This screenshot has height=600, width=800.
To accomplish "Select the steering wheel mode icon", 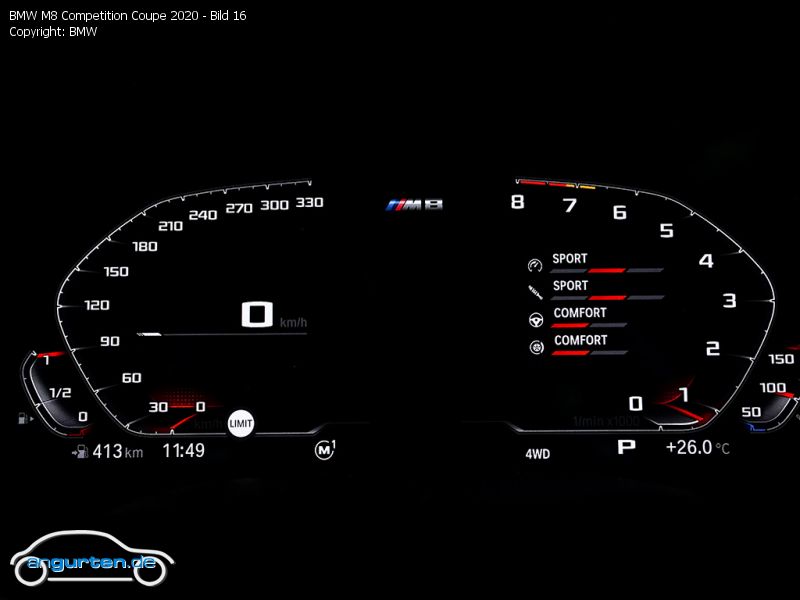I will pyautogui.click(x=536, y=320).
